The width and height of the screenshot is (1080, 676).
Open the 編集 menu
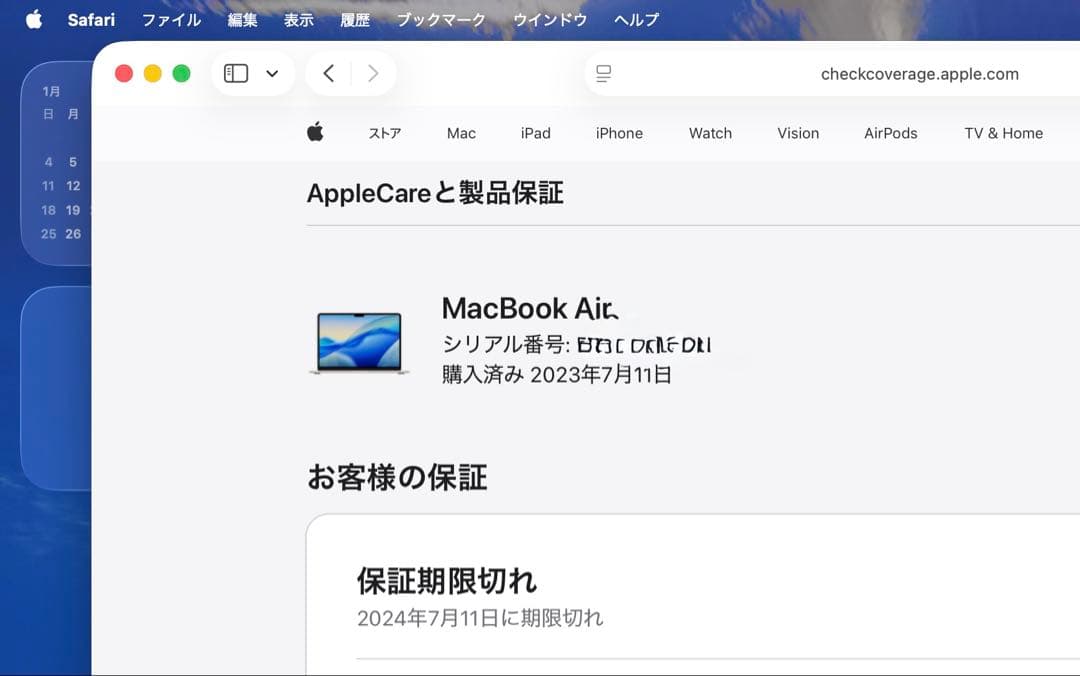242,20
